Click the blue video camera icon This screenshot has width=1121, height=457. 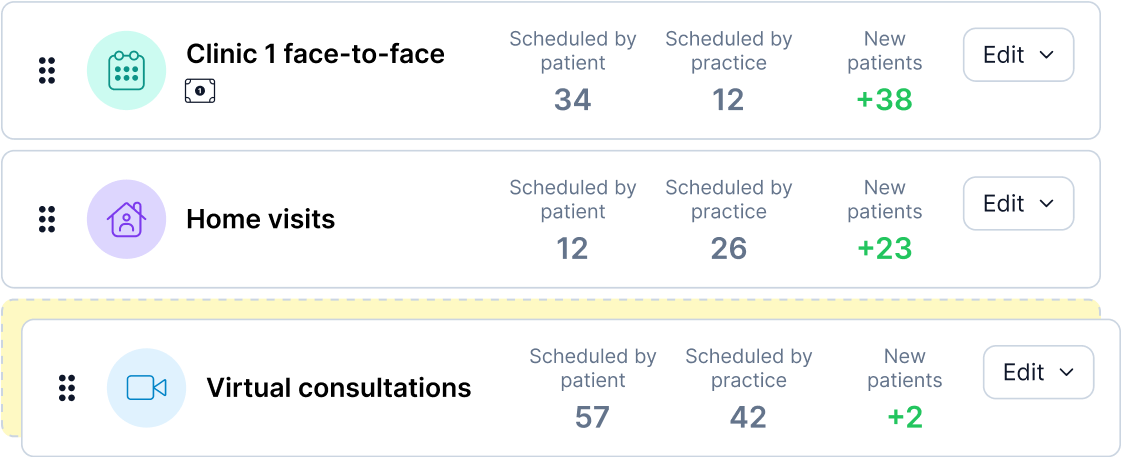tap(147, 388)
